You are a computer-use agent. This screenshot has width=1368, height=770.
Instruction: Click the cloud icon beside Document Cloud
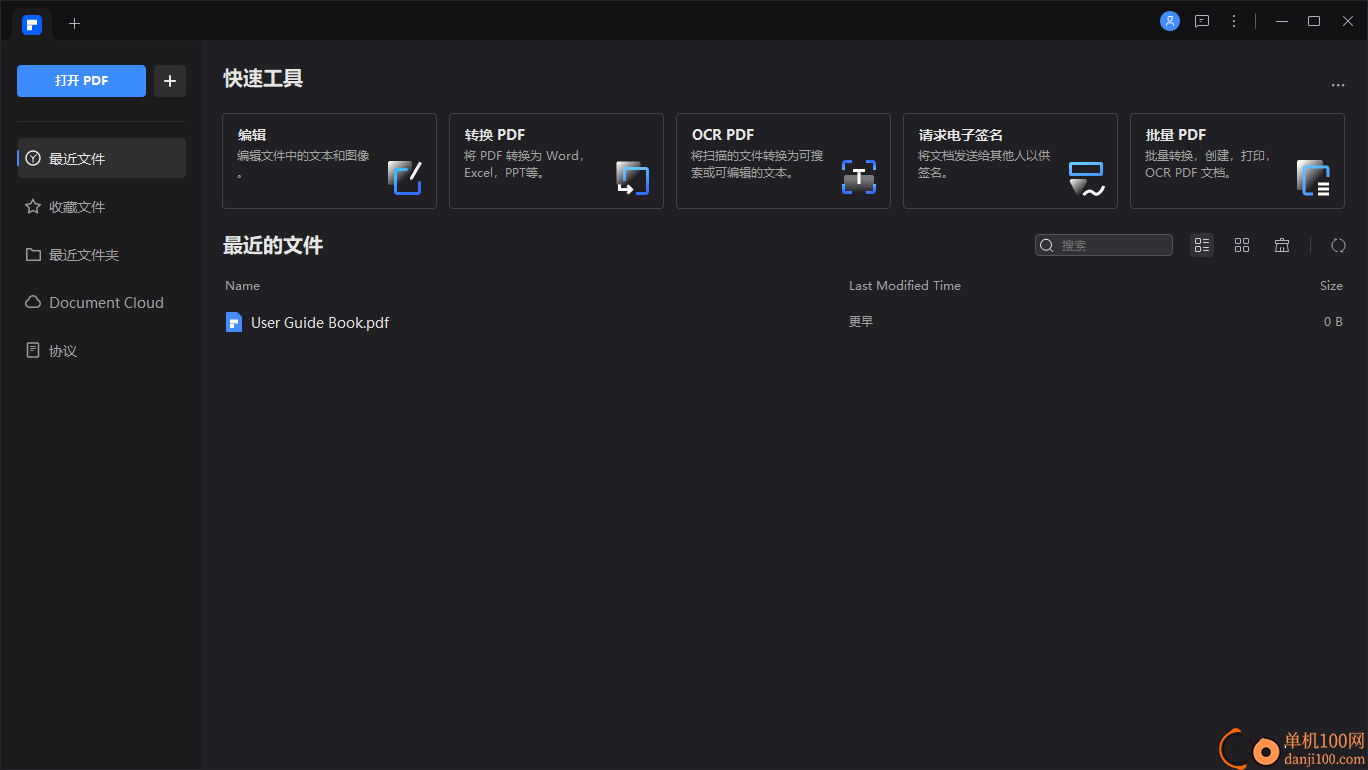click(33, 303)
